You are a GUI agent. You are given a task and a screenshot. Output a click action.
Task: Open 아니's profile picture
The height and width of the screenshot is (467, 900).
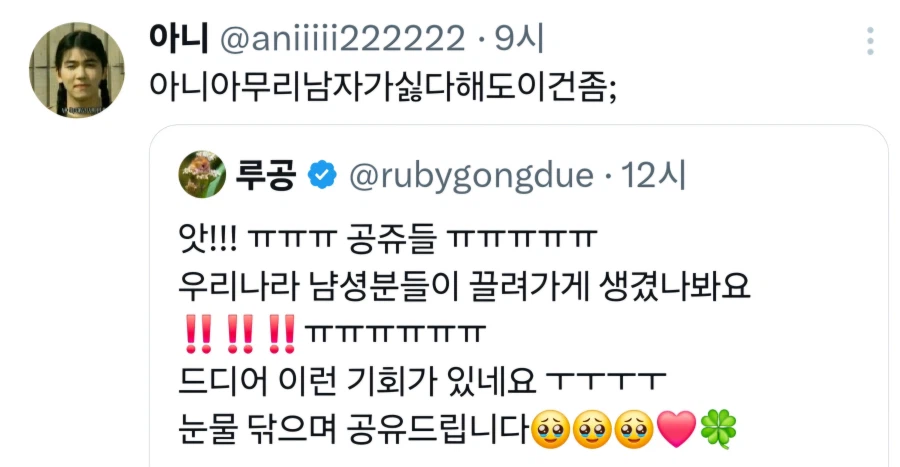point(77,70)
